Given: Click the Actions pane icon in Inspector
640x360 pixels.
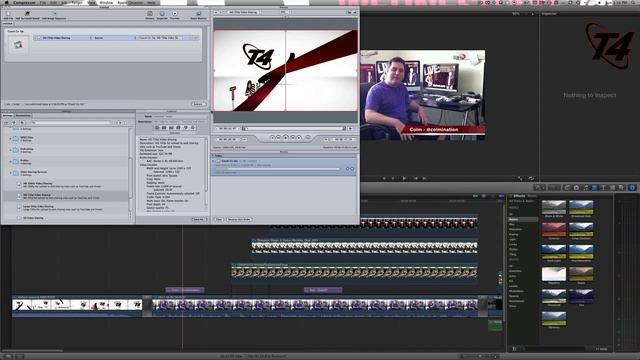Looking at the screenshot, I should [193, 128].
